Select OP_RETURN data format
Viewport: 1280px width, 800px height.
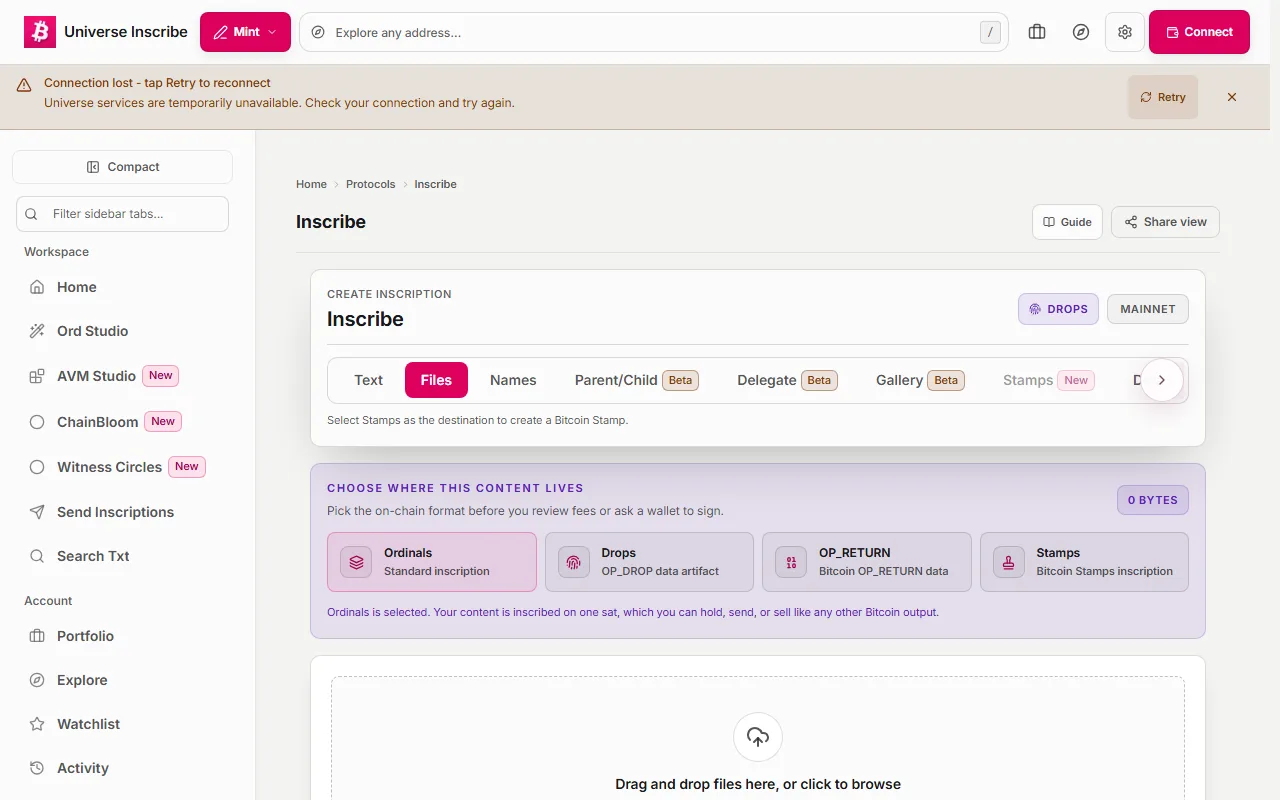click(867, 562)
